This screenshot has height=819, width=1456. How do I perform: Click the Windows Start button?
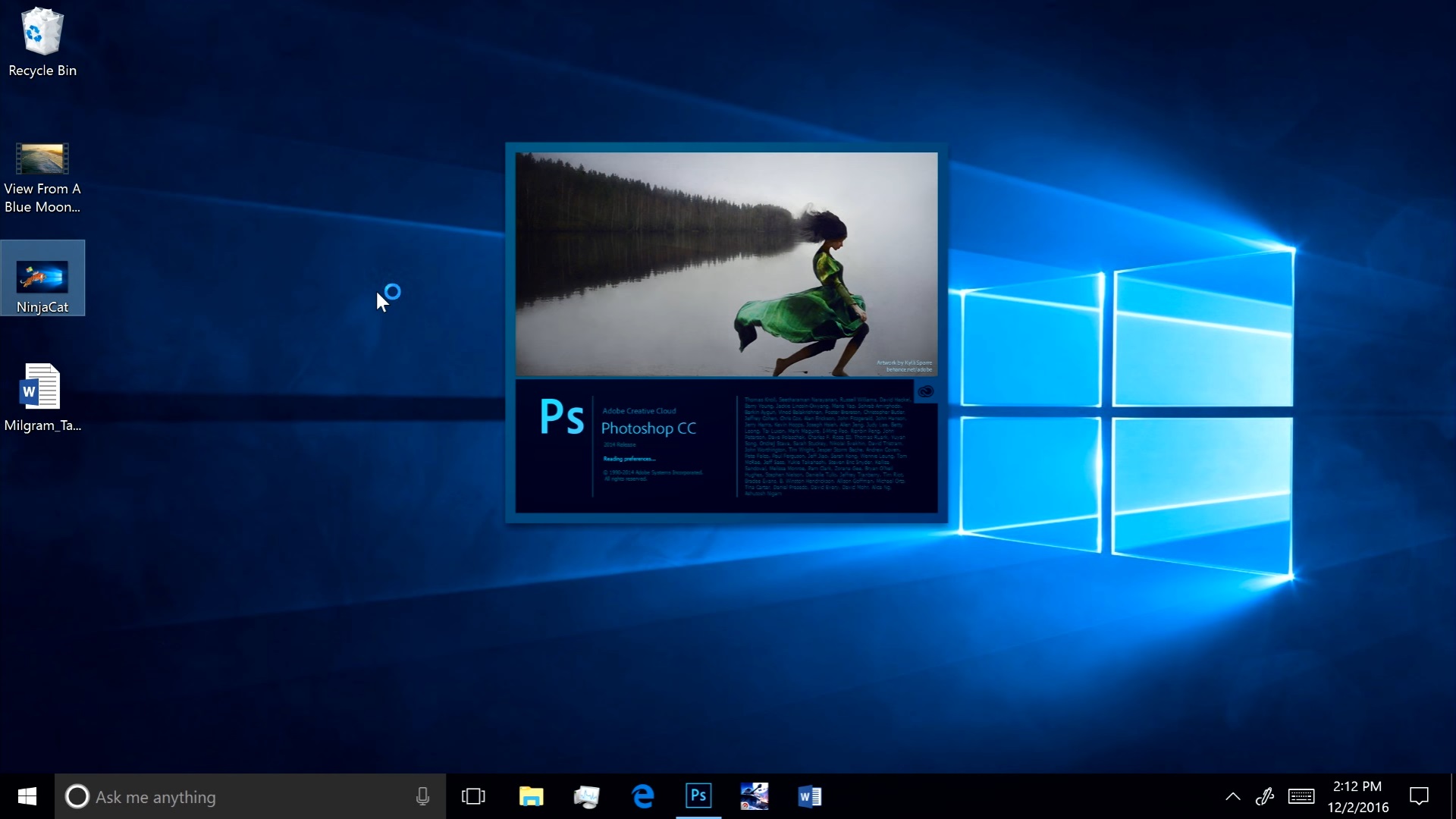coord(27,797)
